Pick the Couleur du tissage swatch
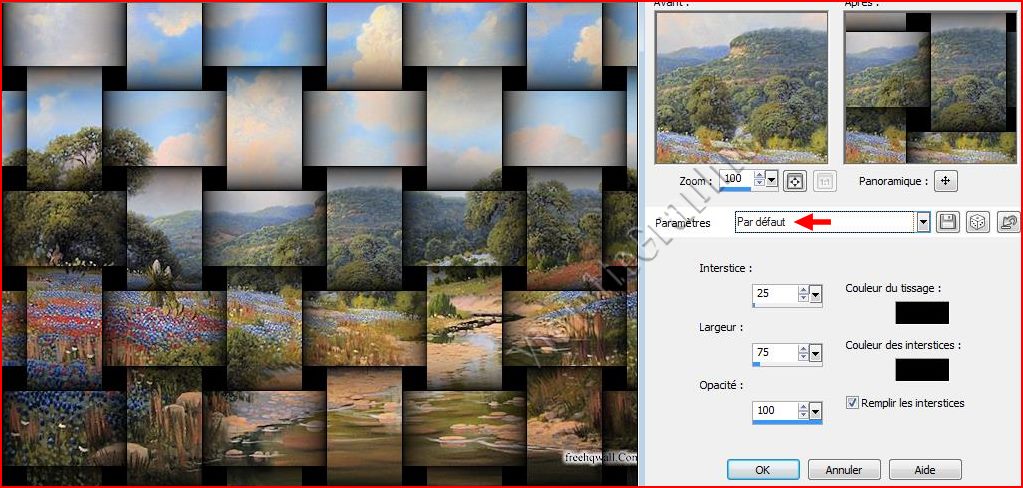This screenshot has width=1023, height=488. click(x=921, y=312)
